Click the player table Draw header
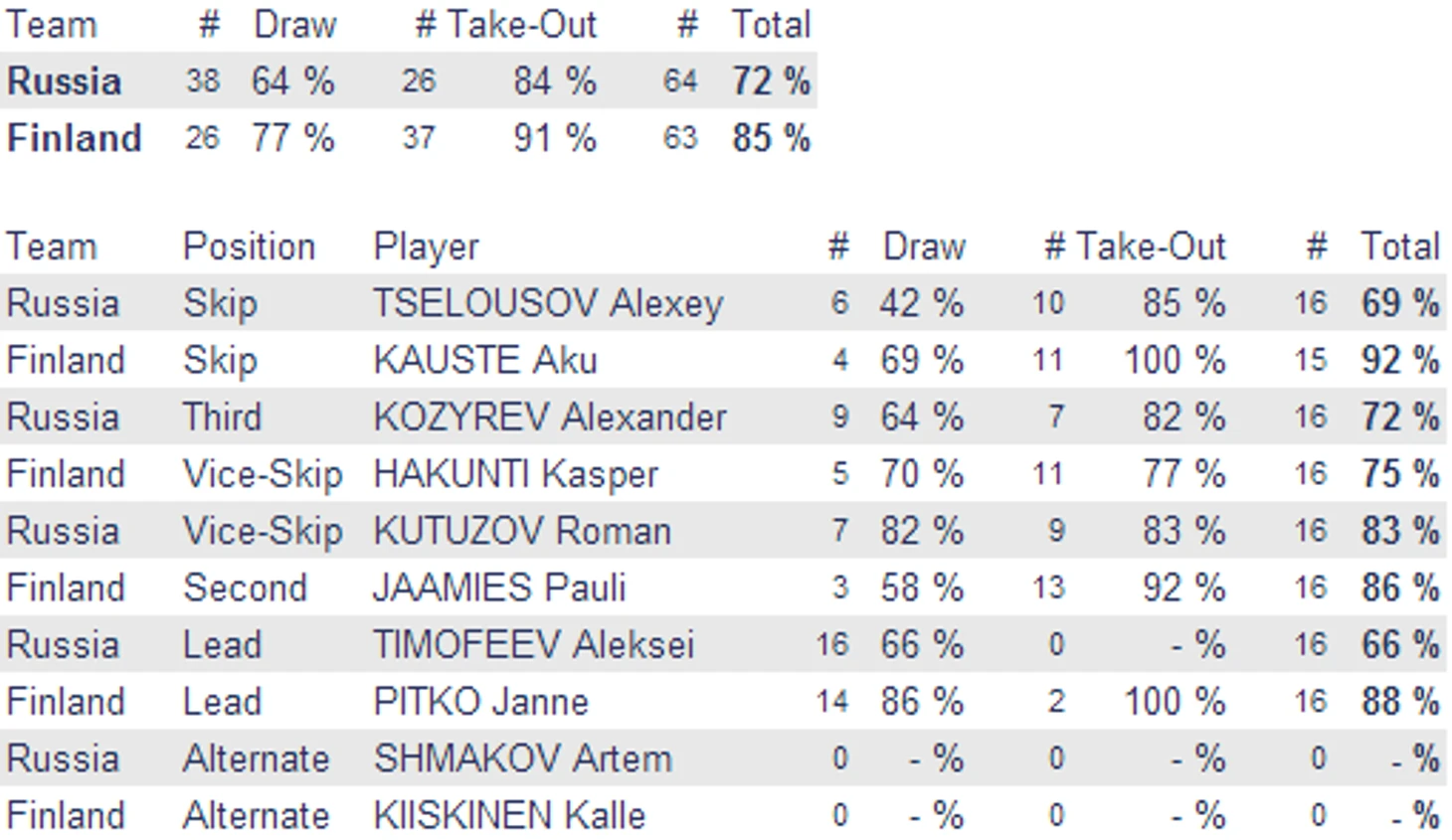This screenshot has width=1452, height=840. coord(925,247)
